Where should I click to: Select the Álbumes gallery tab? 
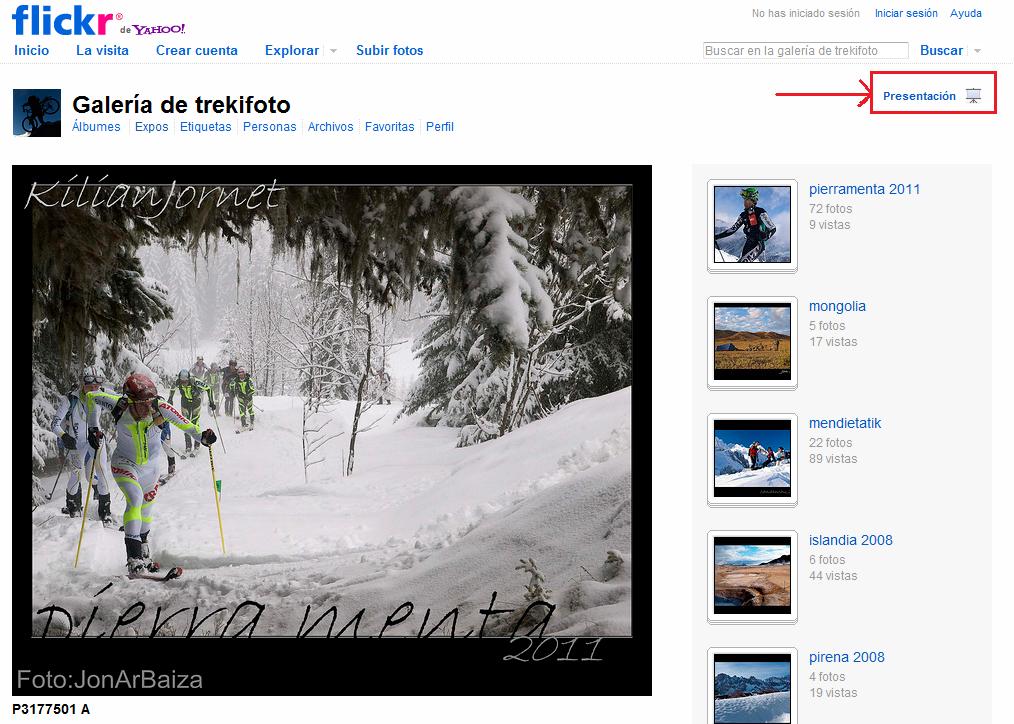pyautogui.click(x=96, y=127)
